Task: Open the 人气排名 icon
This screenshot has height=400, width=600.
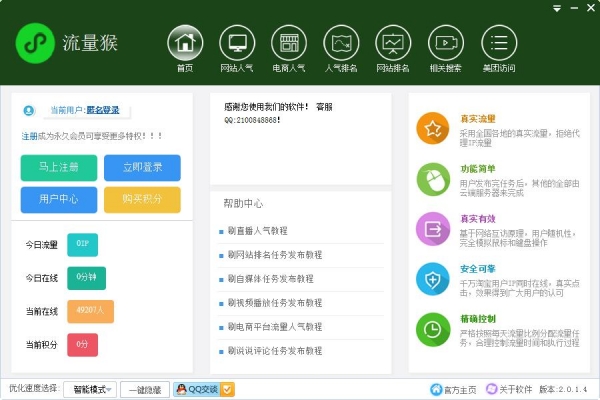Action: tap(341, 43)
